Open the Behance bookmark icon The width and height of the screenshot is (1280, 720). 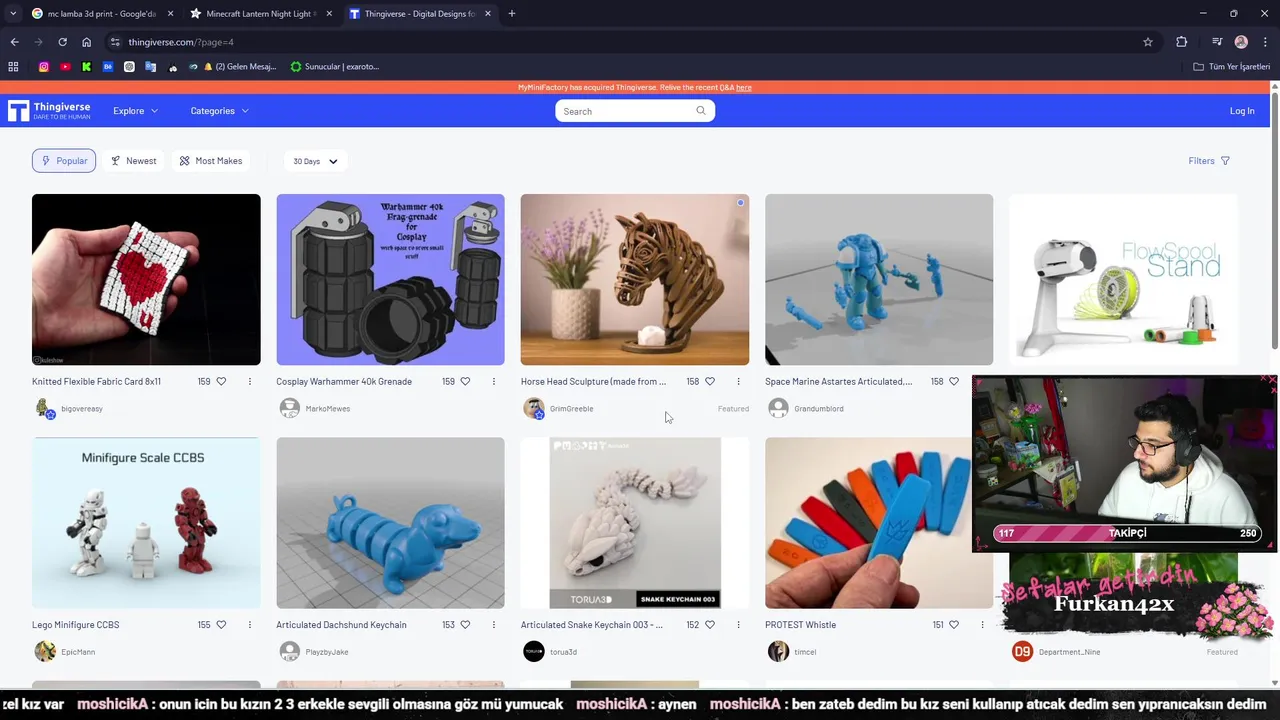point(108,67)
